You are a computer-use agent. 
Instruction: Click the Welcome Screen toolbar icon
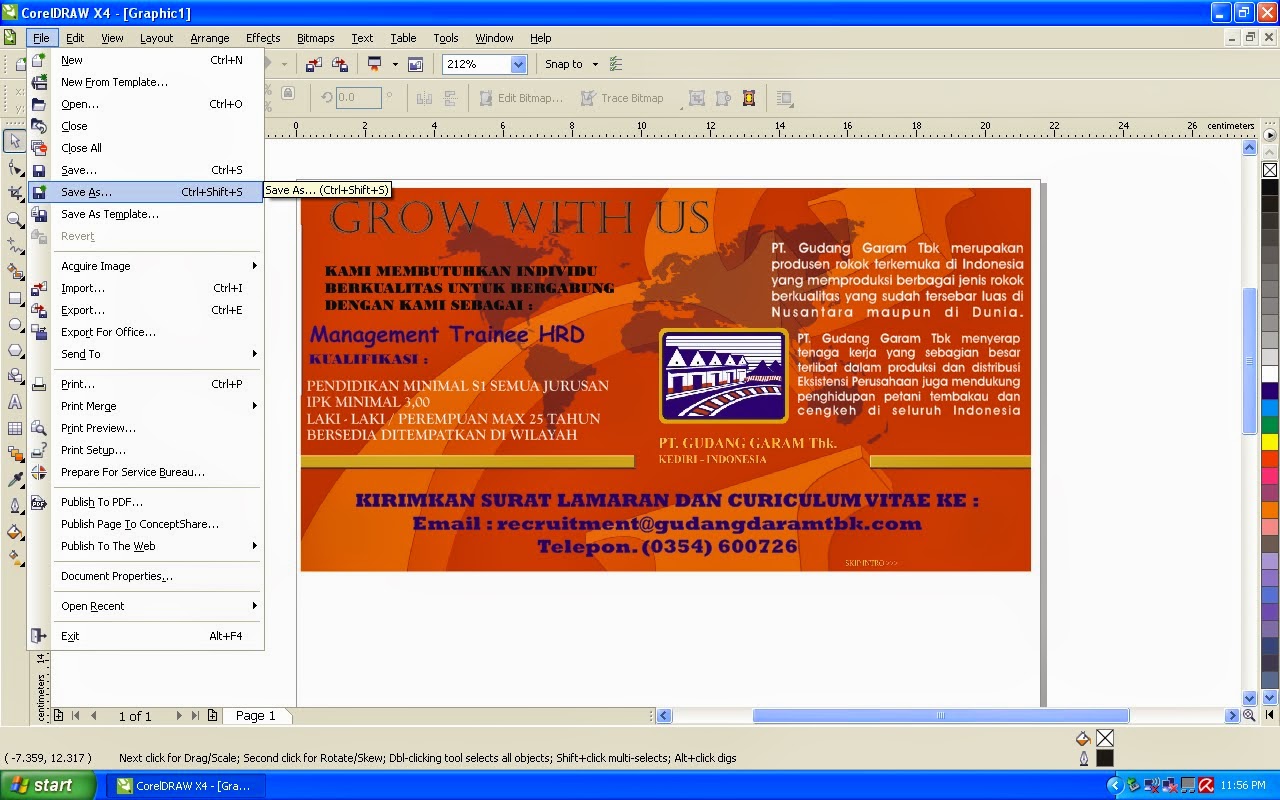coord(415,64)
